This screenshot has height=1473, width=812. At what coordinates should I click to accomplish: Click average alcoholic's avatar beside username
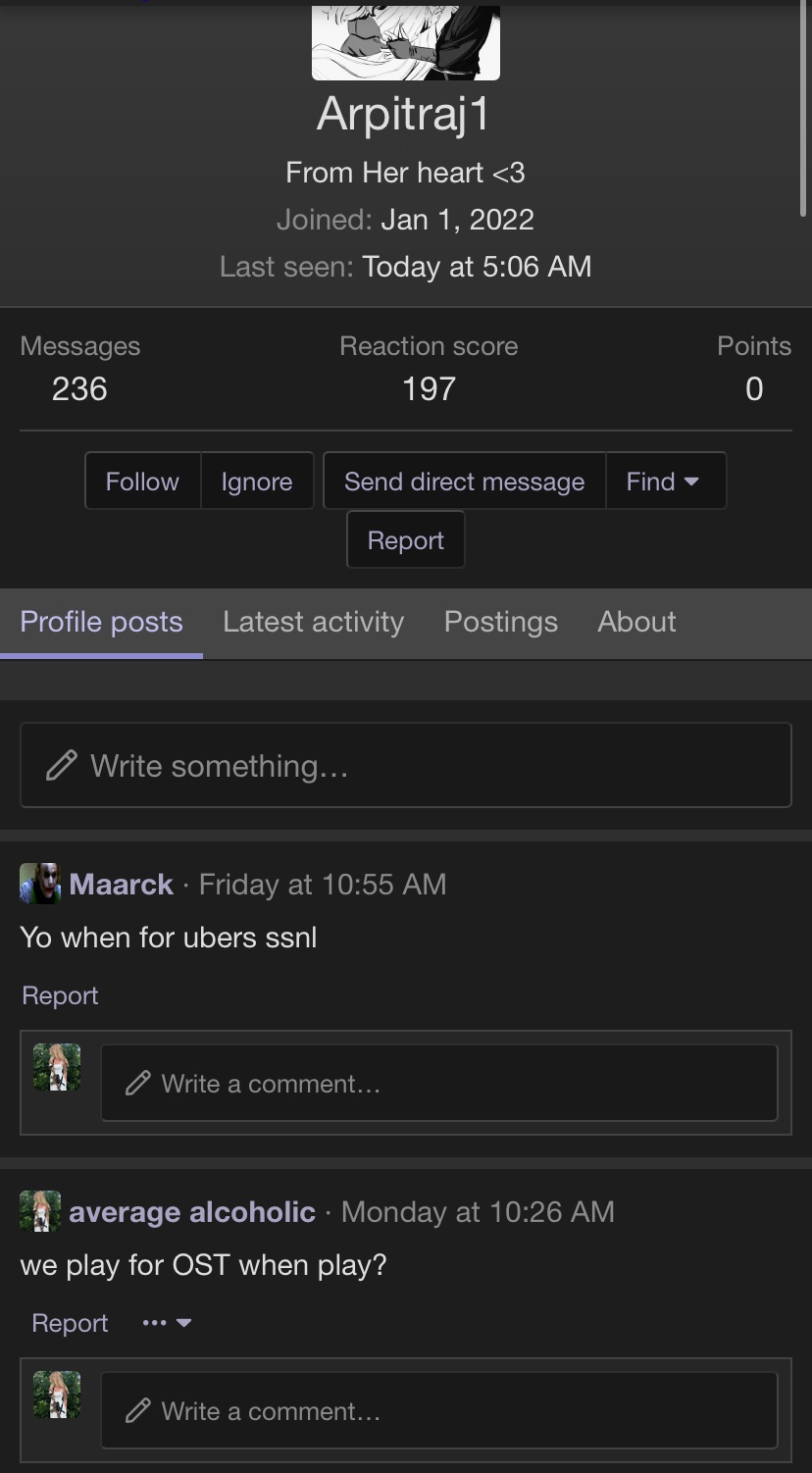coord(40,1211)
